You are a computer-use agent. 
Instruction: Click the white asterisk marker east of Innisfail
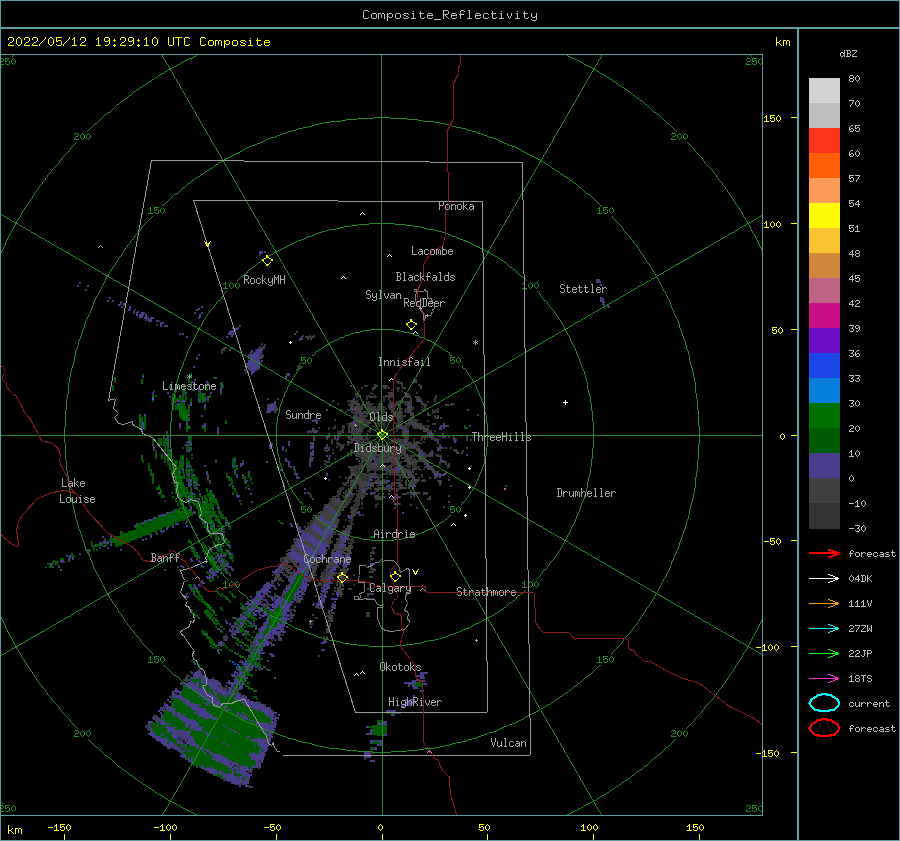pyautogui.click(x=475, y=343)
